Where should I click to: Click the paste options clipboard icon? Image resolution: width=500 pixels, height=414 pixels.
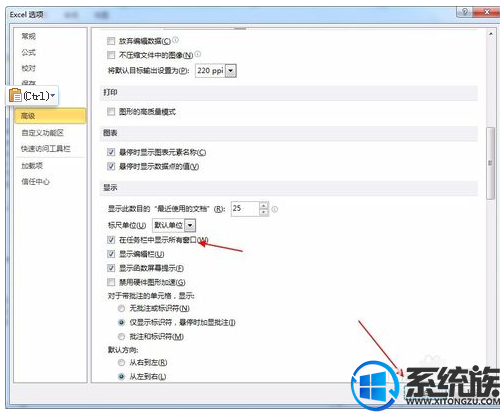pyautogui.click(x=15, y=95)
